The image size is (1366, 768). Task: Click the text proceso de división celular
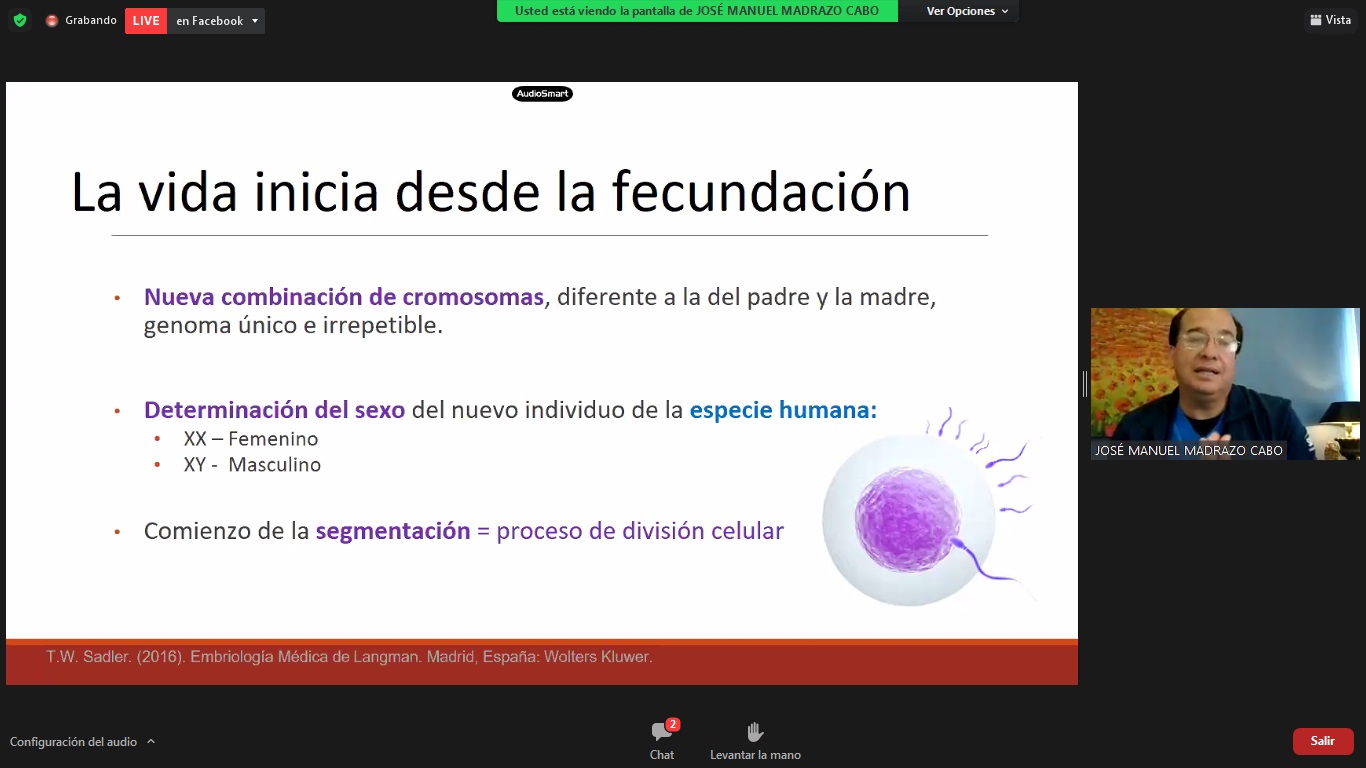(640, 531)
